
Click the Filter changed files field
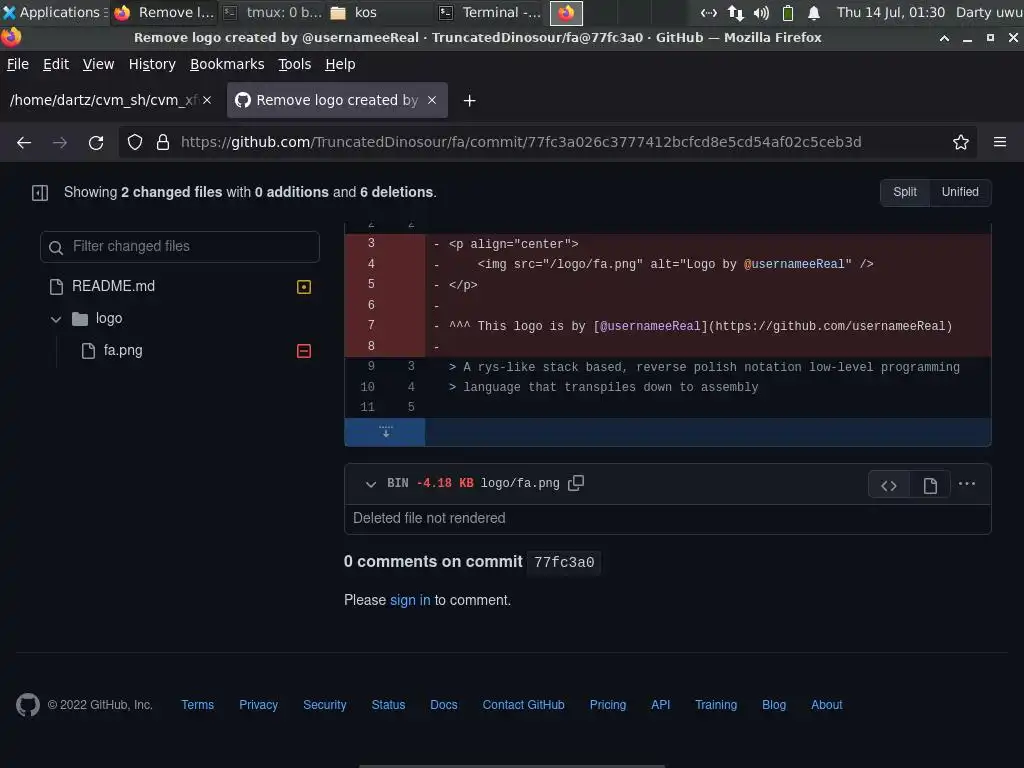click(180, 247)
